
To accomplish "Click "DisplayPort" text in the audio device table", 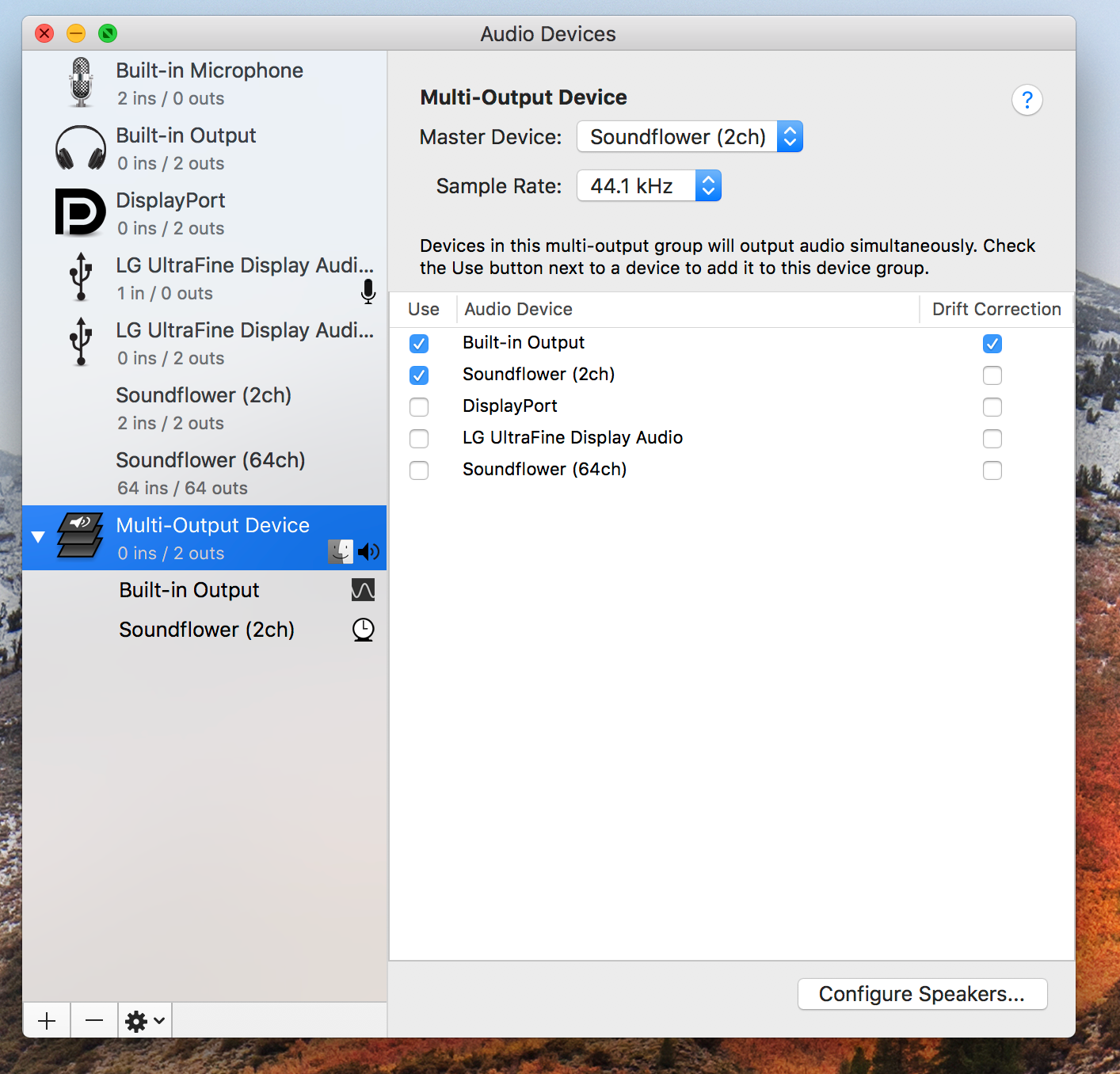I will (x=510, y=406).
